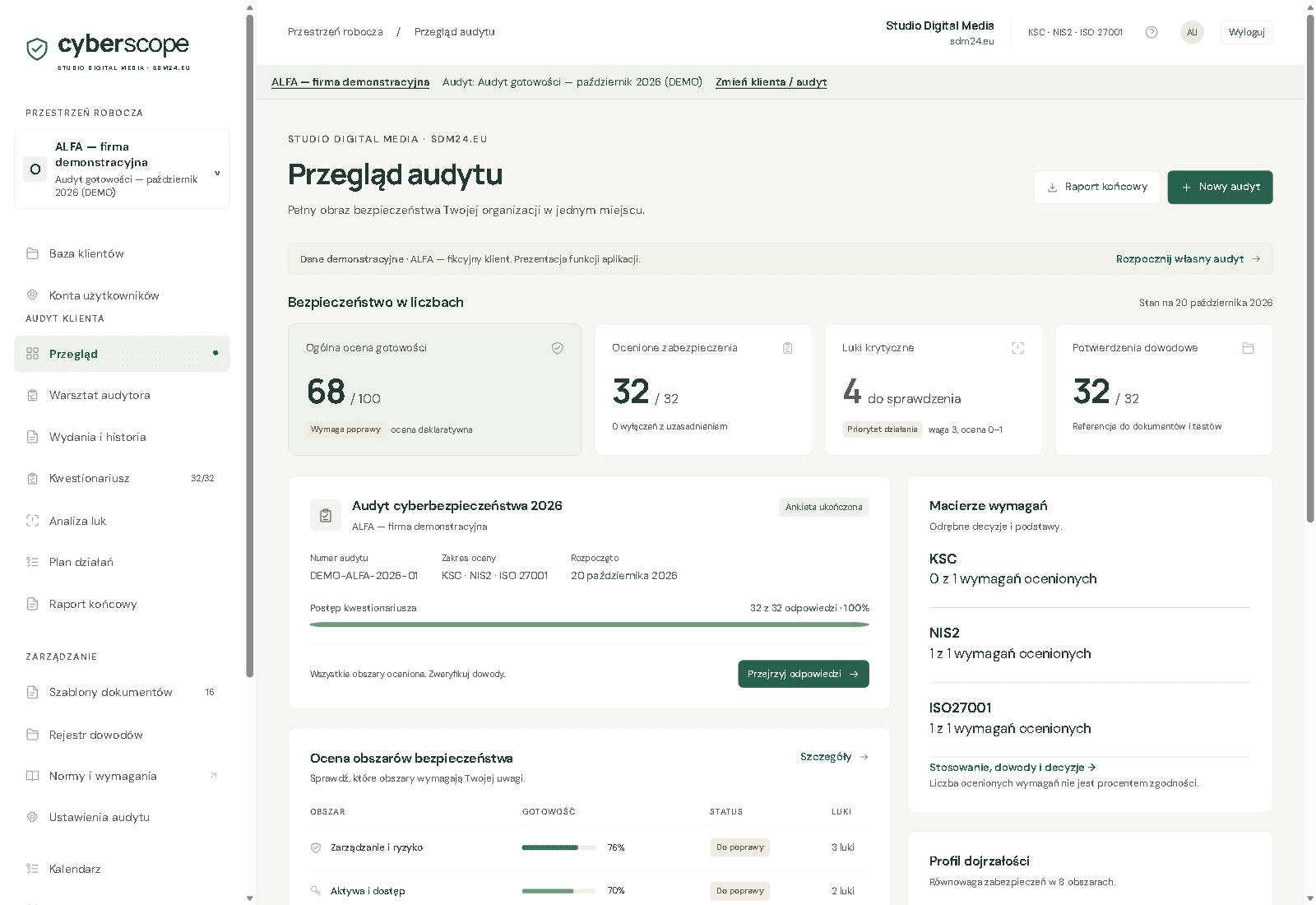Viewport: 1316px width, 905px height.
Task: Open ALFA — firma demonstracyjna header link
Action: coord(350,82)
